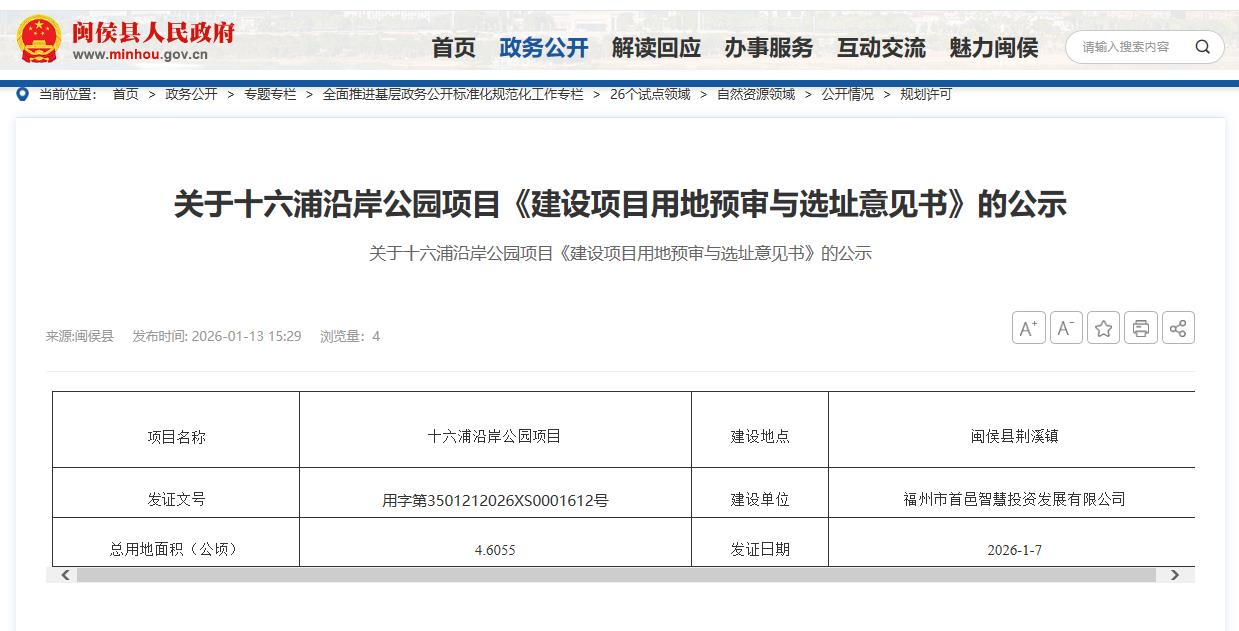
Task: Click the table's left scroll arrow
Action: (x=65, y=575)
